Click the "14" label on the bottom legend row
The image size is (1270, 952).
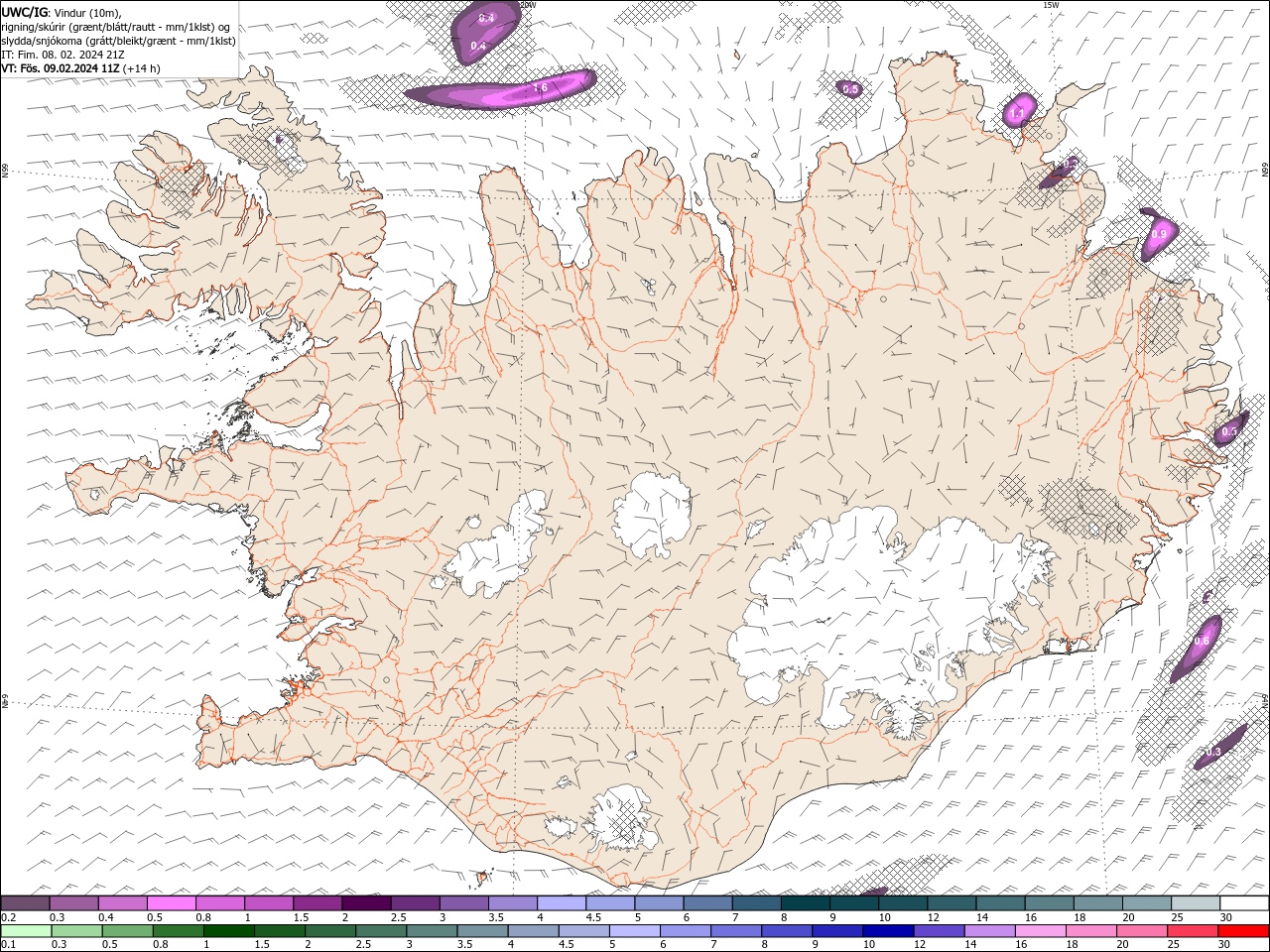(970, 944)
